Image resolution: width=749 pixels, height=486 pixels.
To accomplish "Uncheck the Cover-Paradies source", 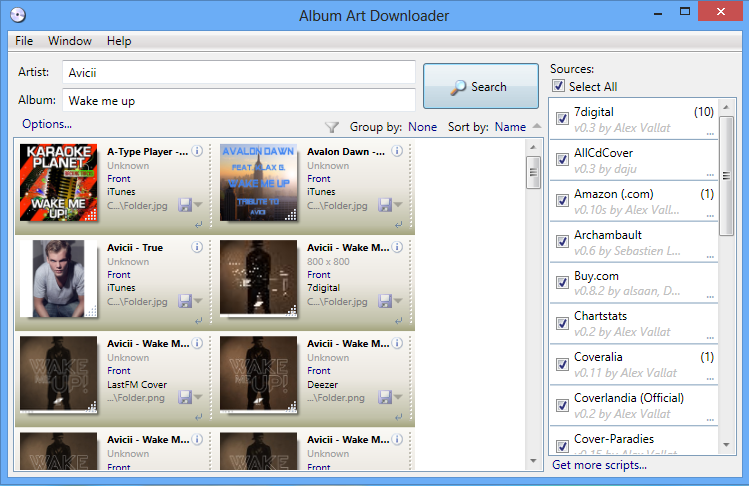I will (x=562, y=446).
